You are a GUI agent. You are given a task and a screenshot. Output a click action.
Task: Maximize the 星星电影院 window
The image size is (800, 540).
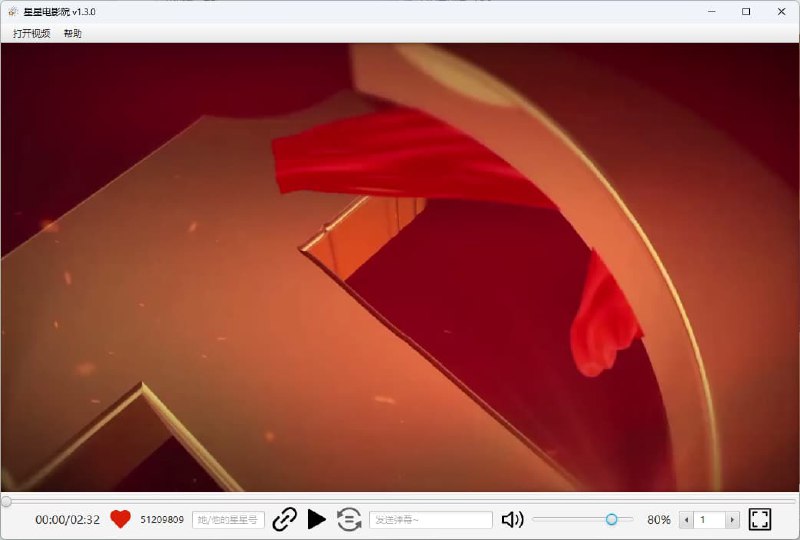click(746, 11)
